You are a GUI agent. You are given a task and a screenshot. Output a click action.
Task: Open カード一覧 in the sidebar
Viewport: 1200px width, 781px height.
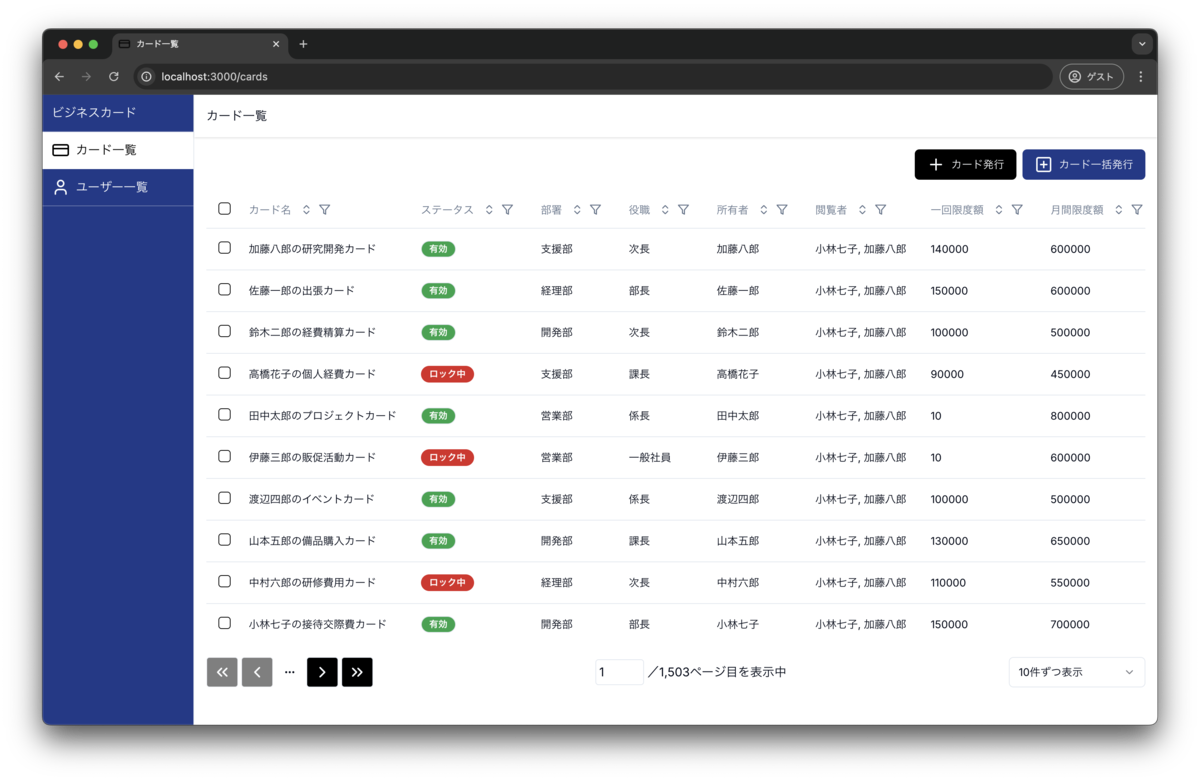(x=118, y=150)
